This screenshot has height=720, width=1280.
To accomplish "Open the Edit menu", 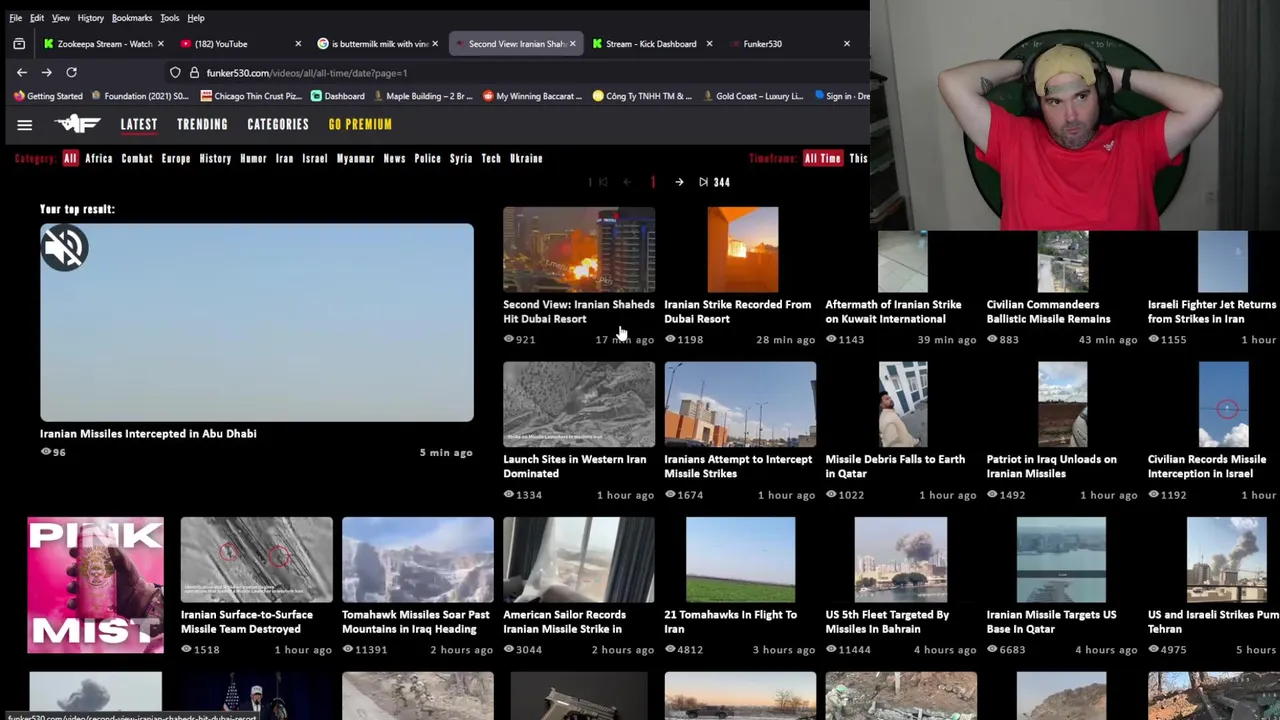I will coord(37,18).
